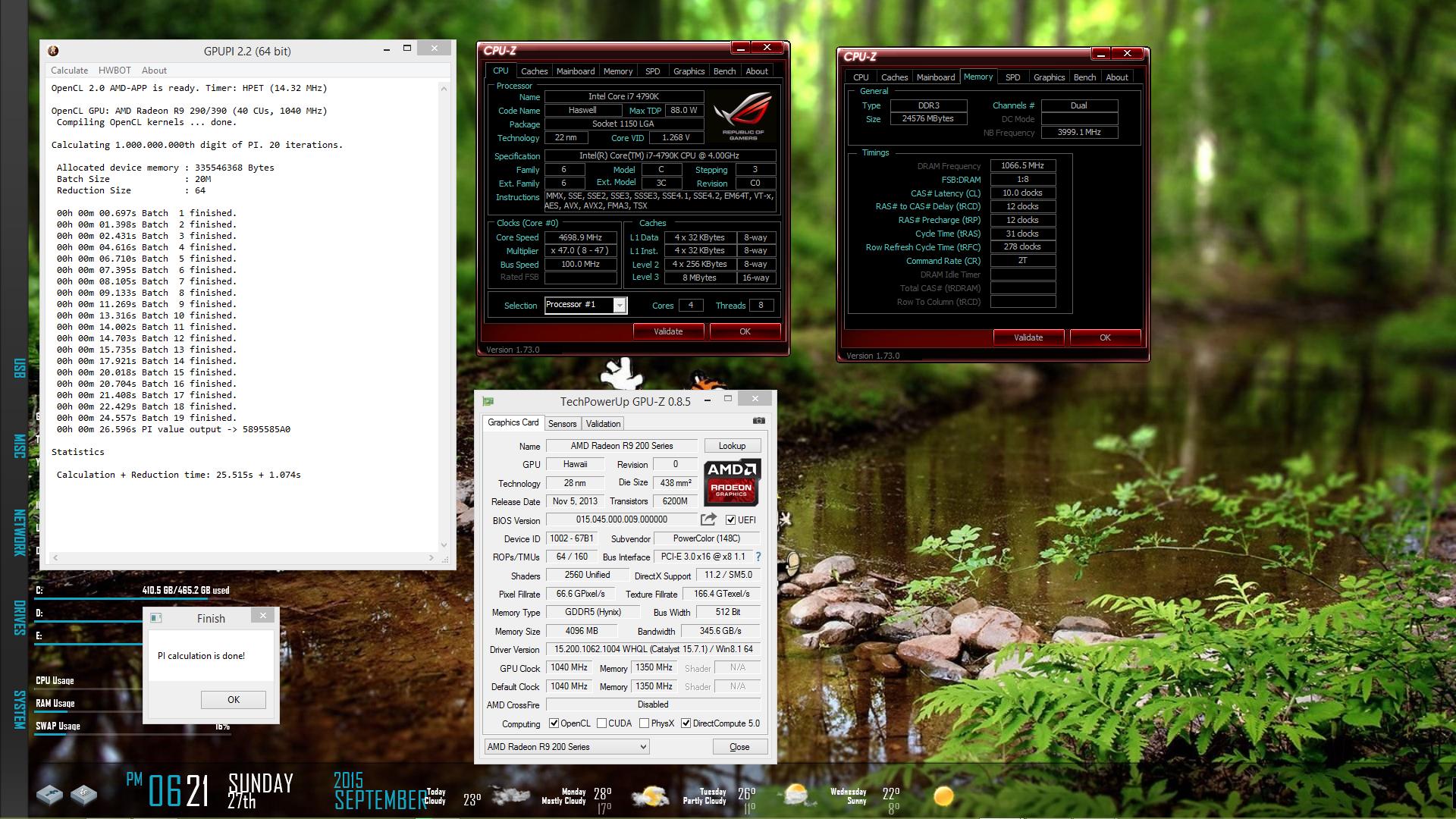Open About tab in left CPU-Z window

tap(757, 71)
